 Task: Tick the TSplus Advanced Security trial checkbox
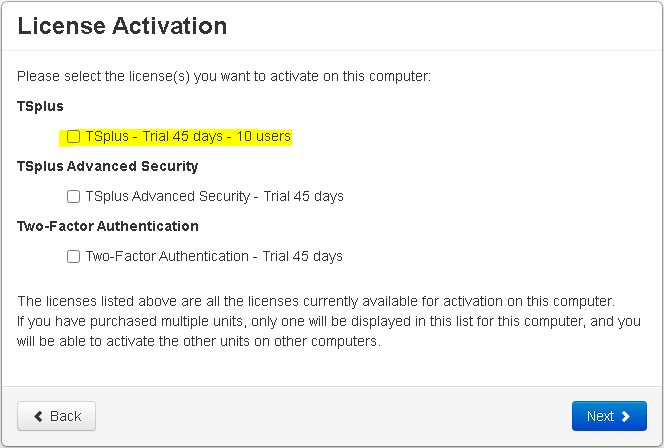pyautogui.click(x=73, y=197)
